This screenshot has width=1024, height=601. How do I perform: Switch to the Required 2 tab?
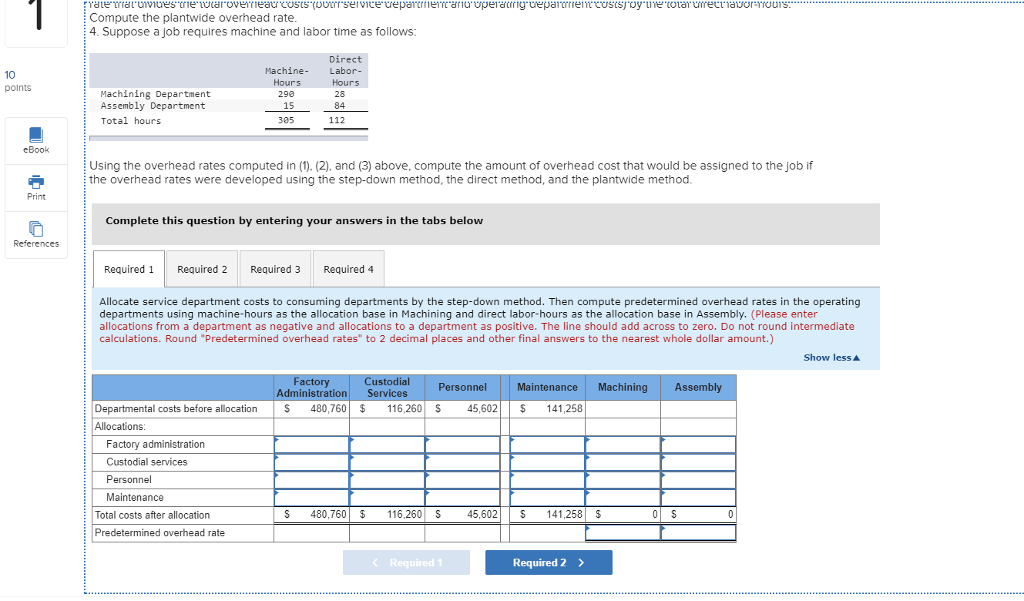click(202, 268)
